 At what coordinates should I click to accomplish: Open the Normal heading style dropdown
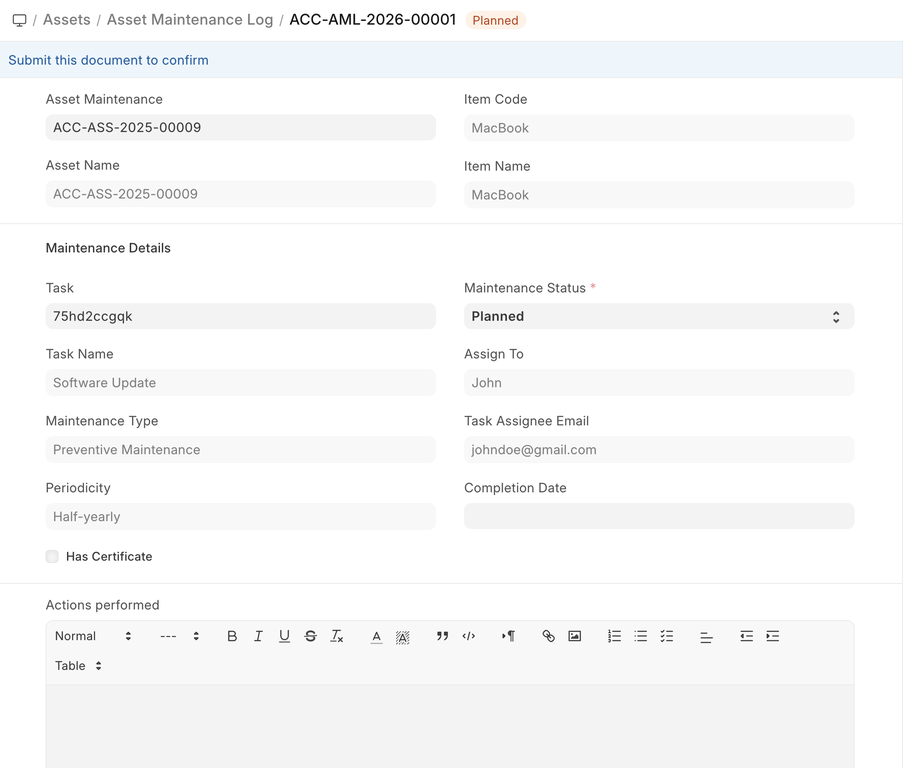click(92, 636)
